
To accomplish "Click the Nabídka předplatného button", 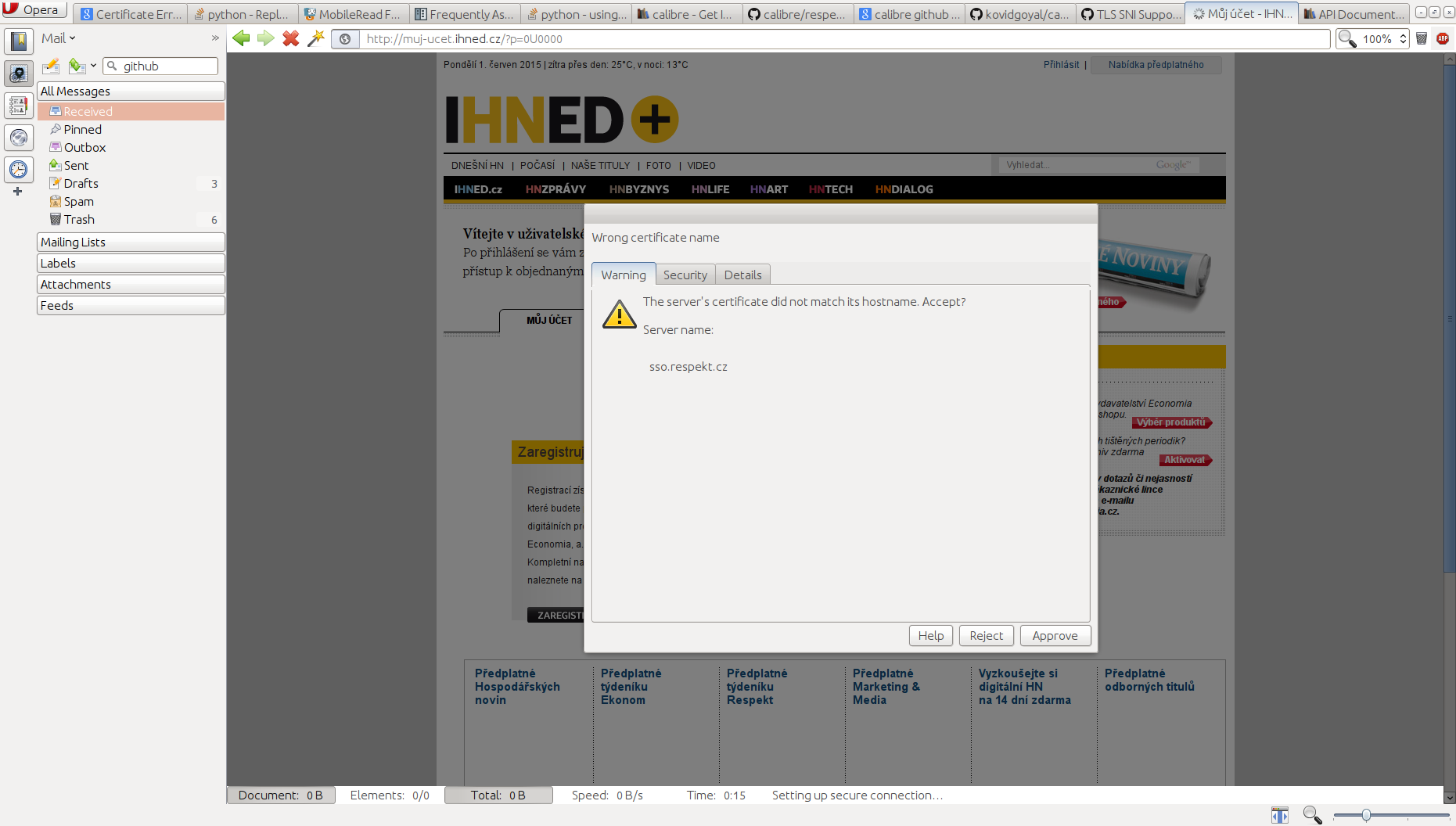I will [1156, 65].
